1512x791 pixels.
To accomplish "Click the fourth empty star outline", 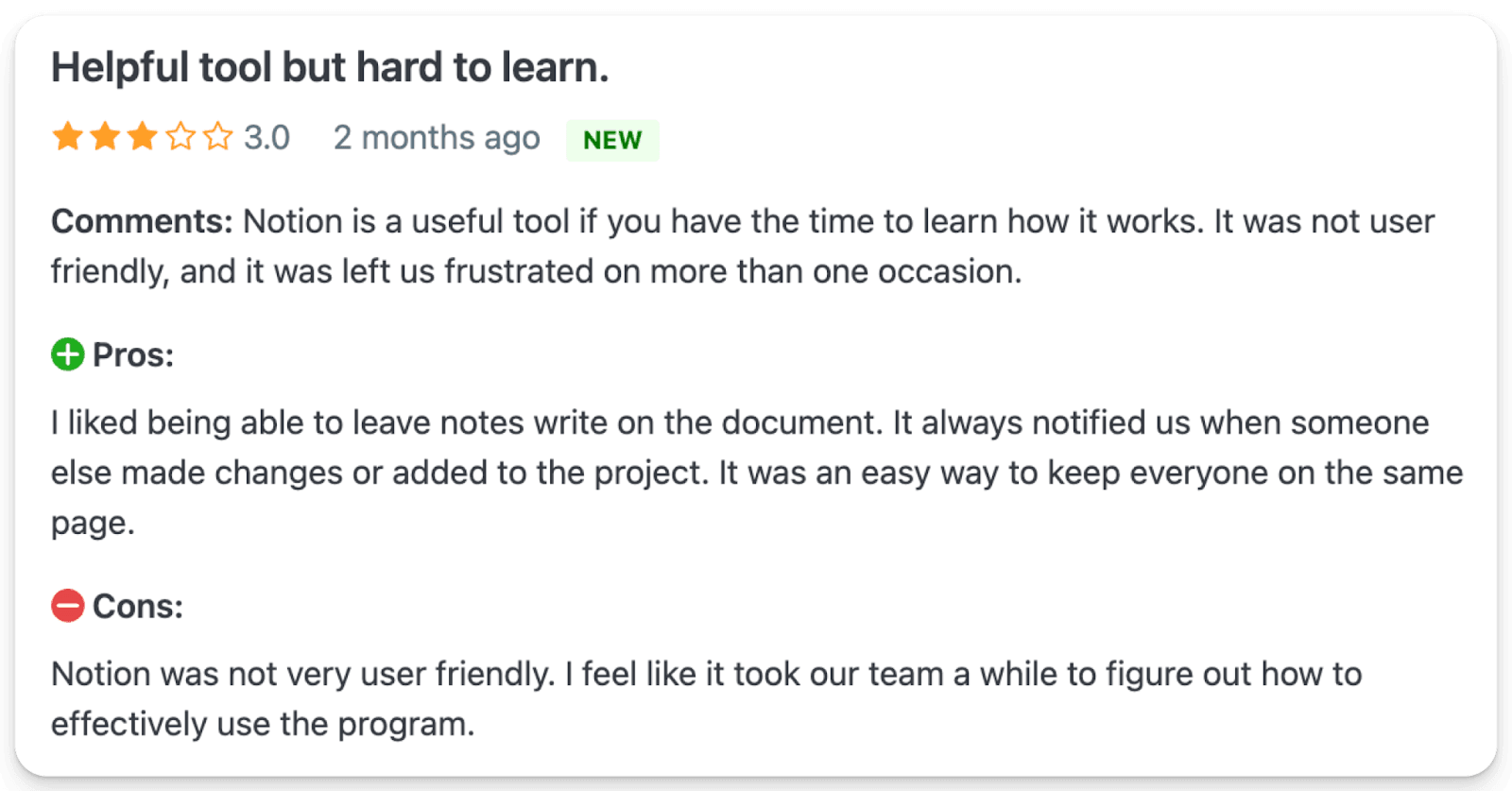I will [180, 137].
